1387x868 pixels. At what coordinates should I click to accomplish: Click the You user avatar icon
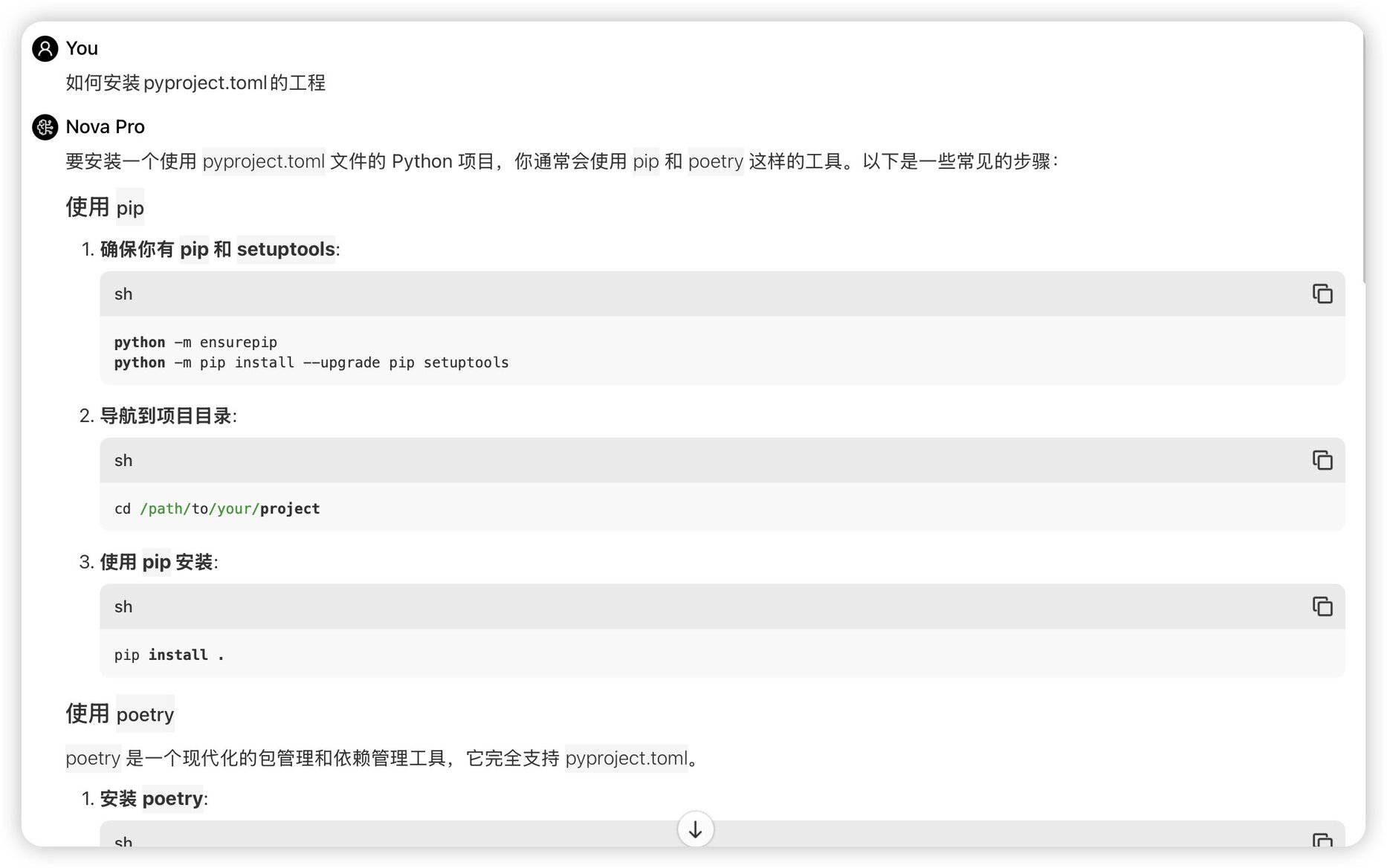click(x=45, y=48)
